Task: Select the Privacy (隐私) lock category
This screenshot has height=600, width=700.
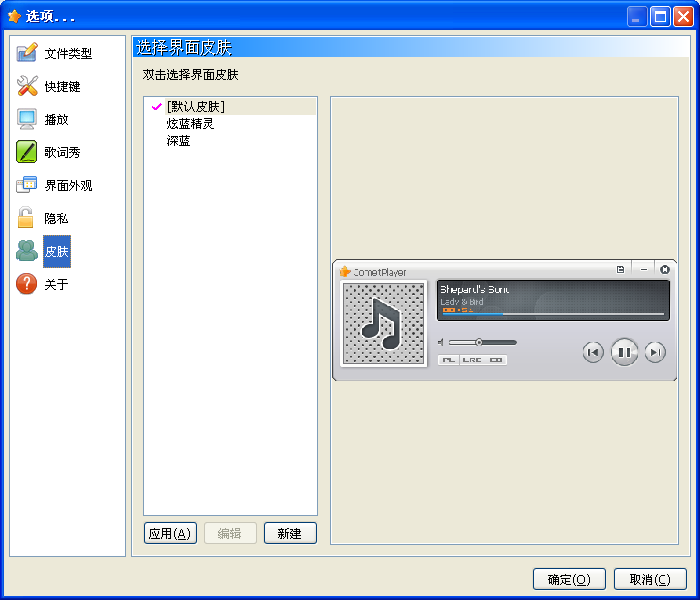Action: [x=56, y=219]
